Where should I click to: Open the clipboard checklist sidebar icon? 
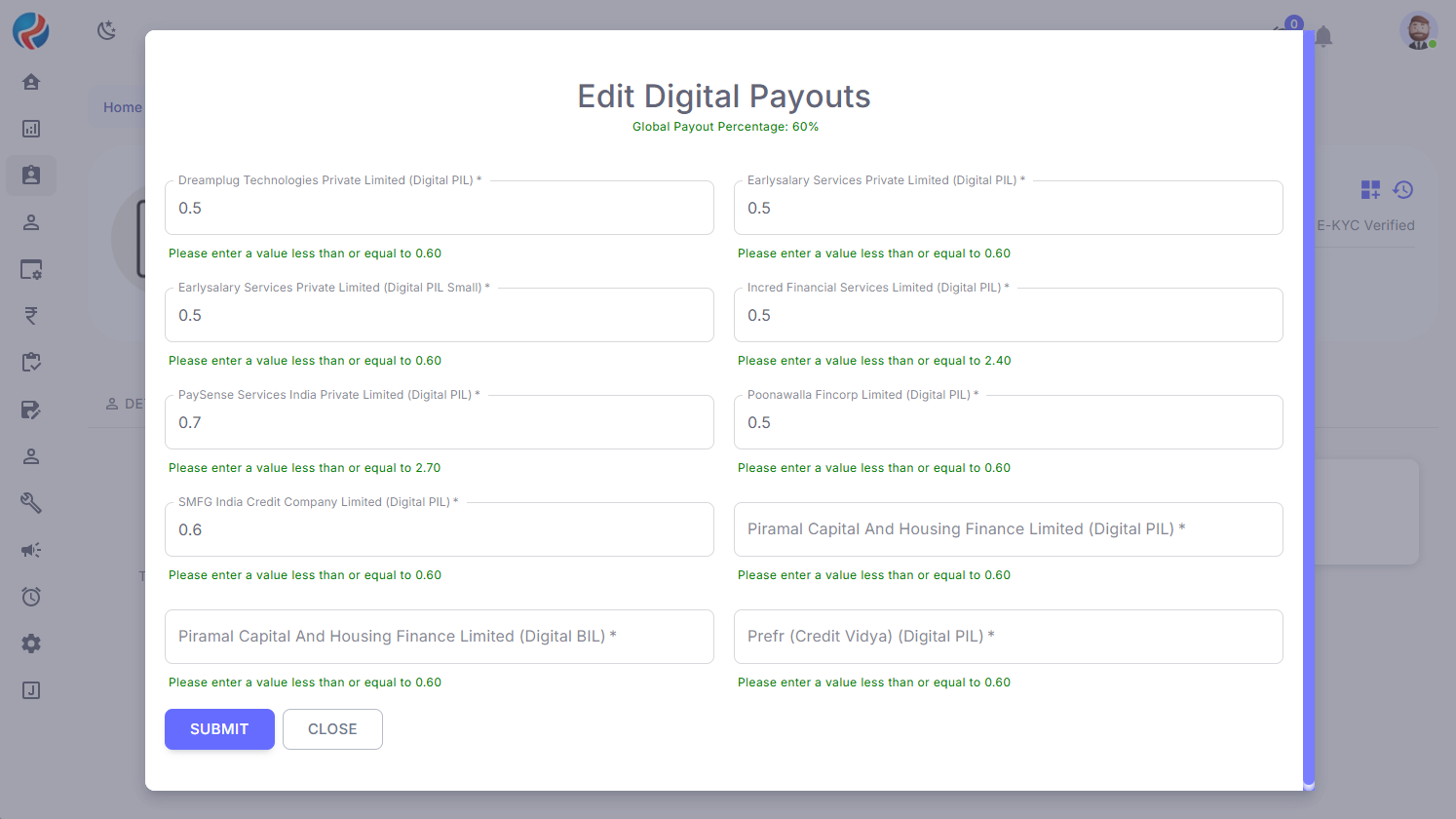[x=31, y=363]
